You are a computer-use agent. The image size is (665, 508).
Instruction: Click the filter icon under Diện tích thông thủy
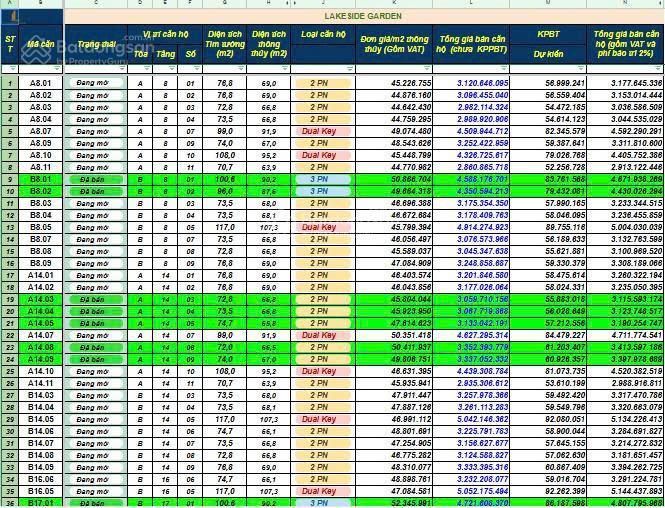pos(286,69)
